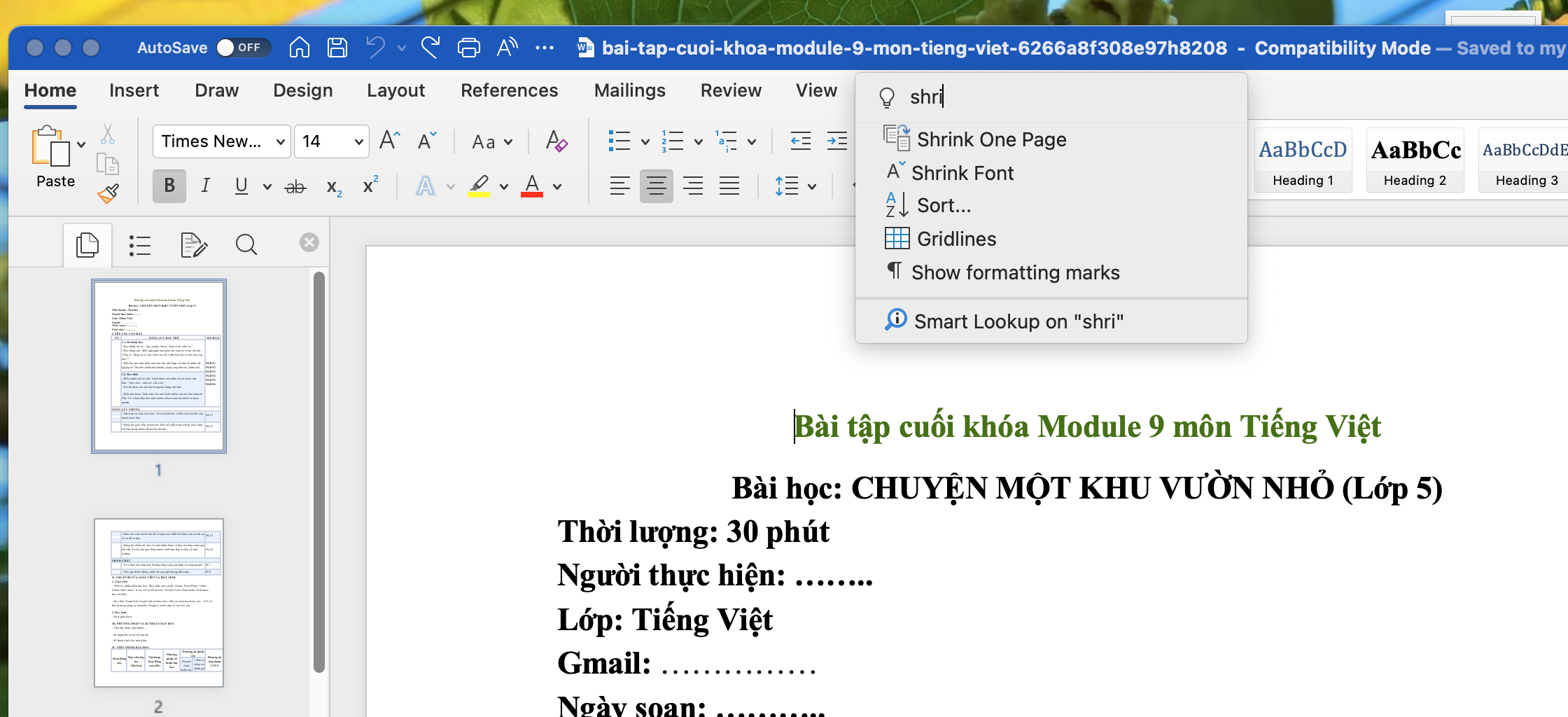Image resolution: width=1568 pixels, height=717 pixels.
Task: Toggle Subscript formatting
Action: click(x=334, y=187)
